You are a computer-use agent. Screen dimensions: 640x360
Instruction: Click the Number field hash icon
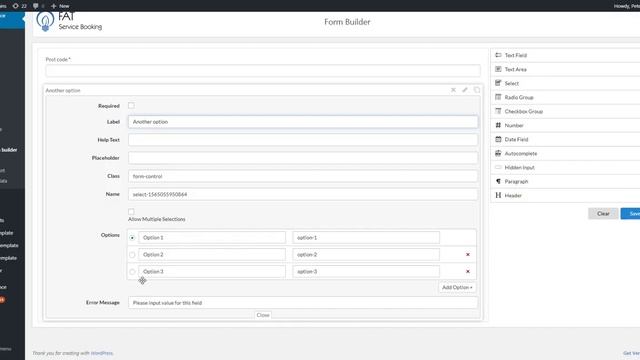[498, 125]
